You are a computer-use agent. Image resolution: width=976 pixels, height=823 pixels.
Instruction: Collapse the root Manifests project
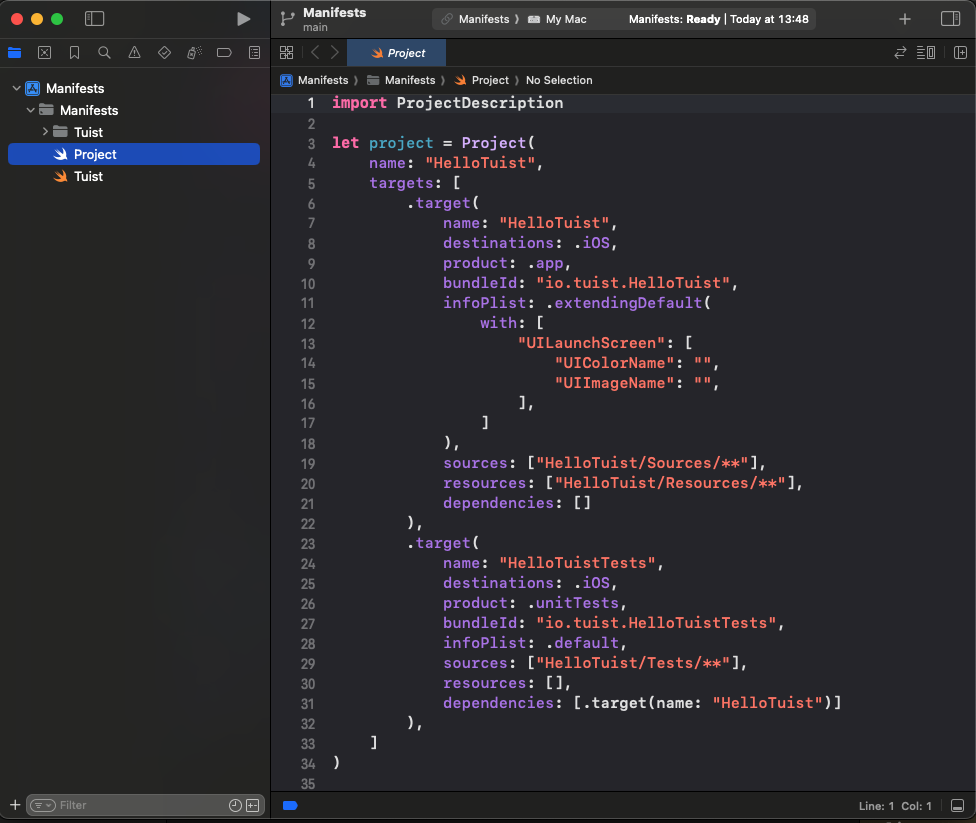click(16, 88)
